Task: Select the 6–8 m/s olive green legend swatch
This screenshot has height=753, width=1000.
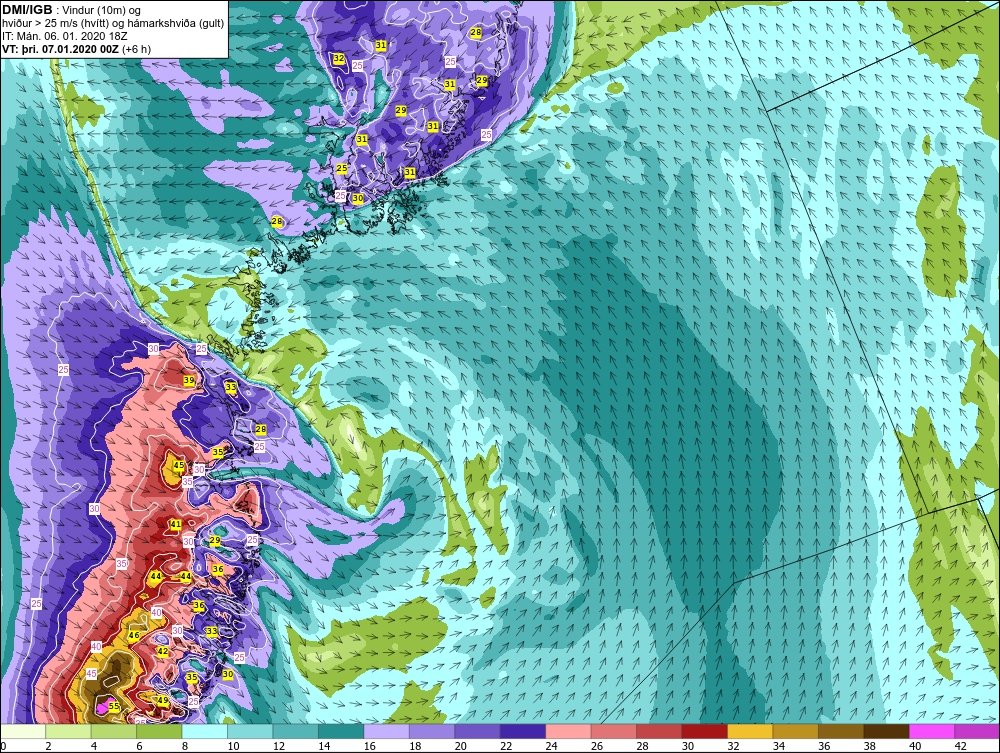Action: (159, 731)
